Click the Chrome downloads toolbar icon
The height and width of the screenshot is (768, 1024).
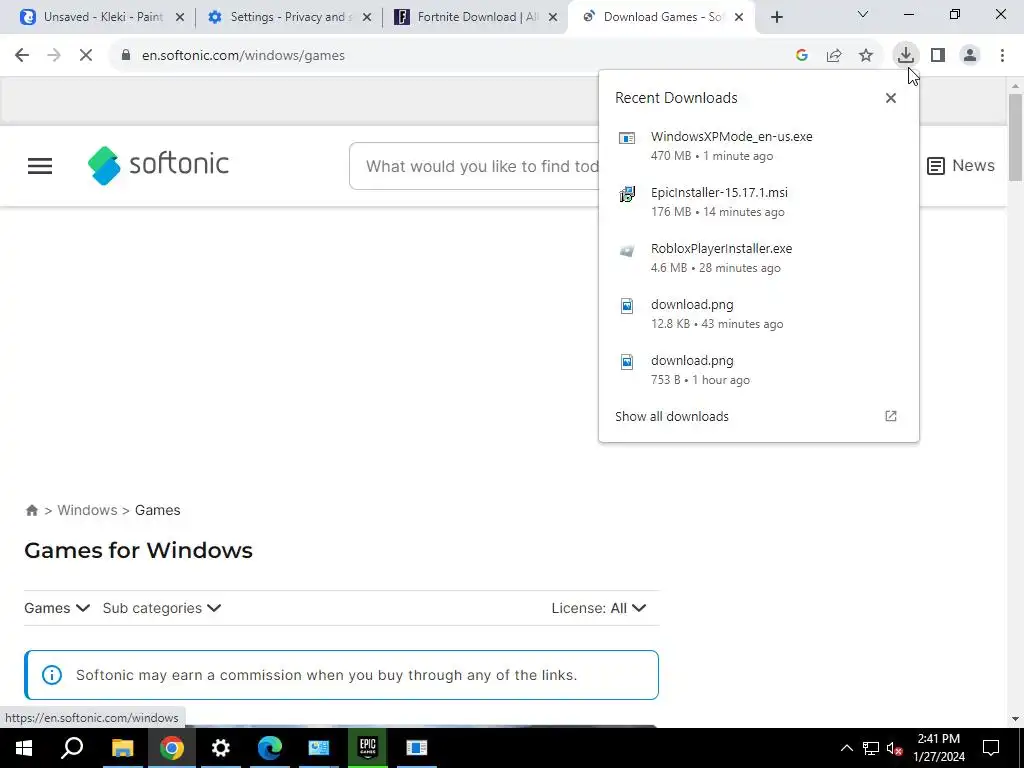[906, 56]
